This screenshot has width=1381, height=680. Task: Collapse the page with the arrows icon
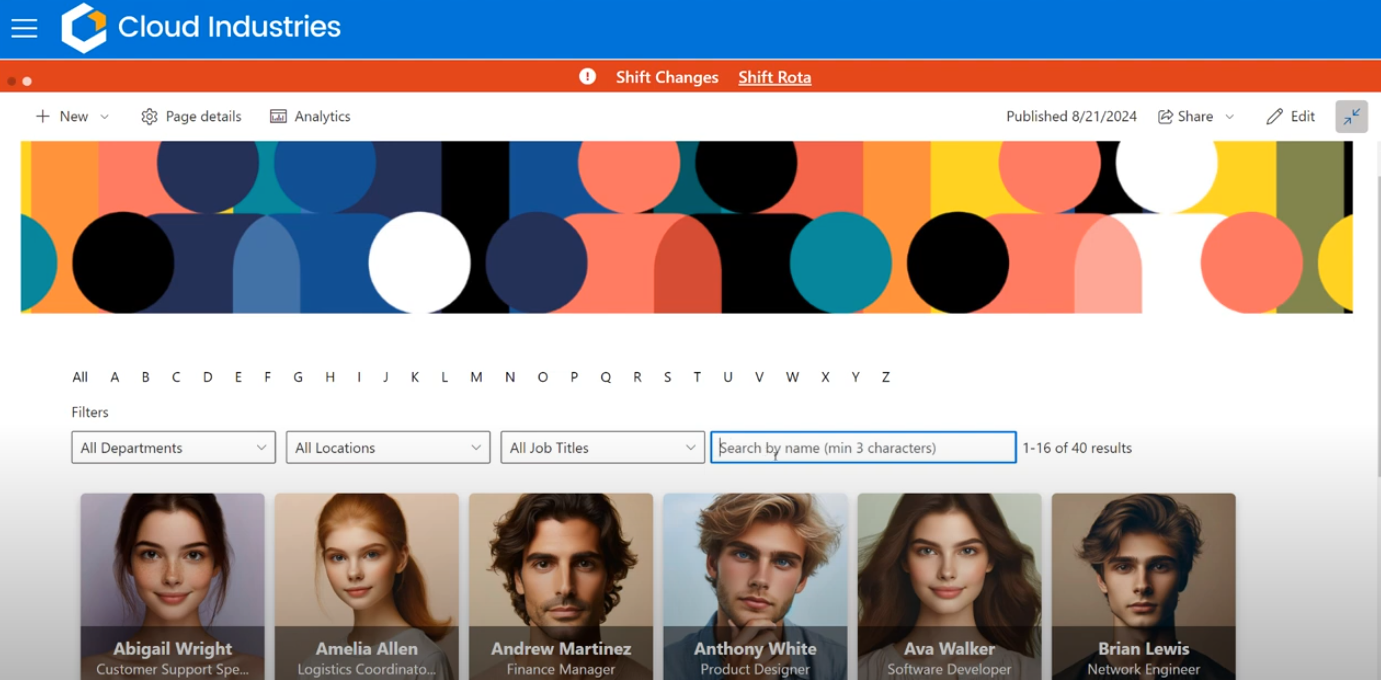pos(1351,116)
